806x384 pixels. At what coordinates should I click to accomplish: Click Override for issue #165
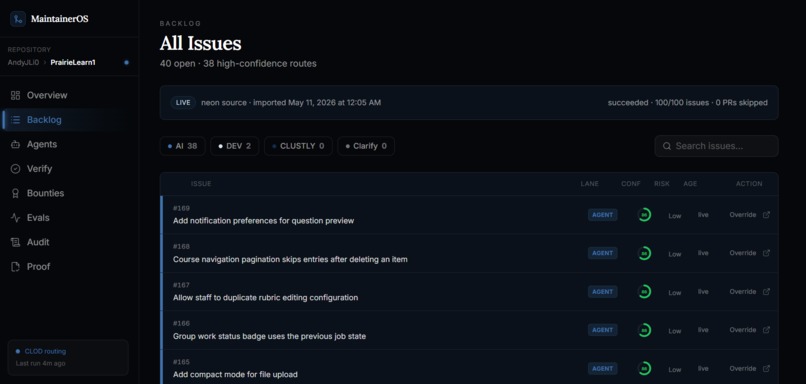coord(743,369)
